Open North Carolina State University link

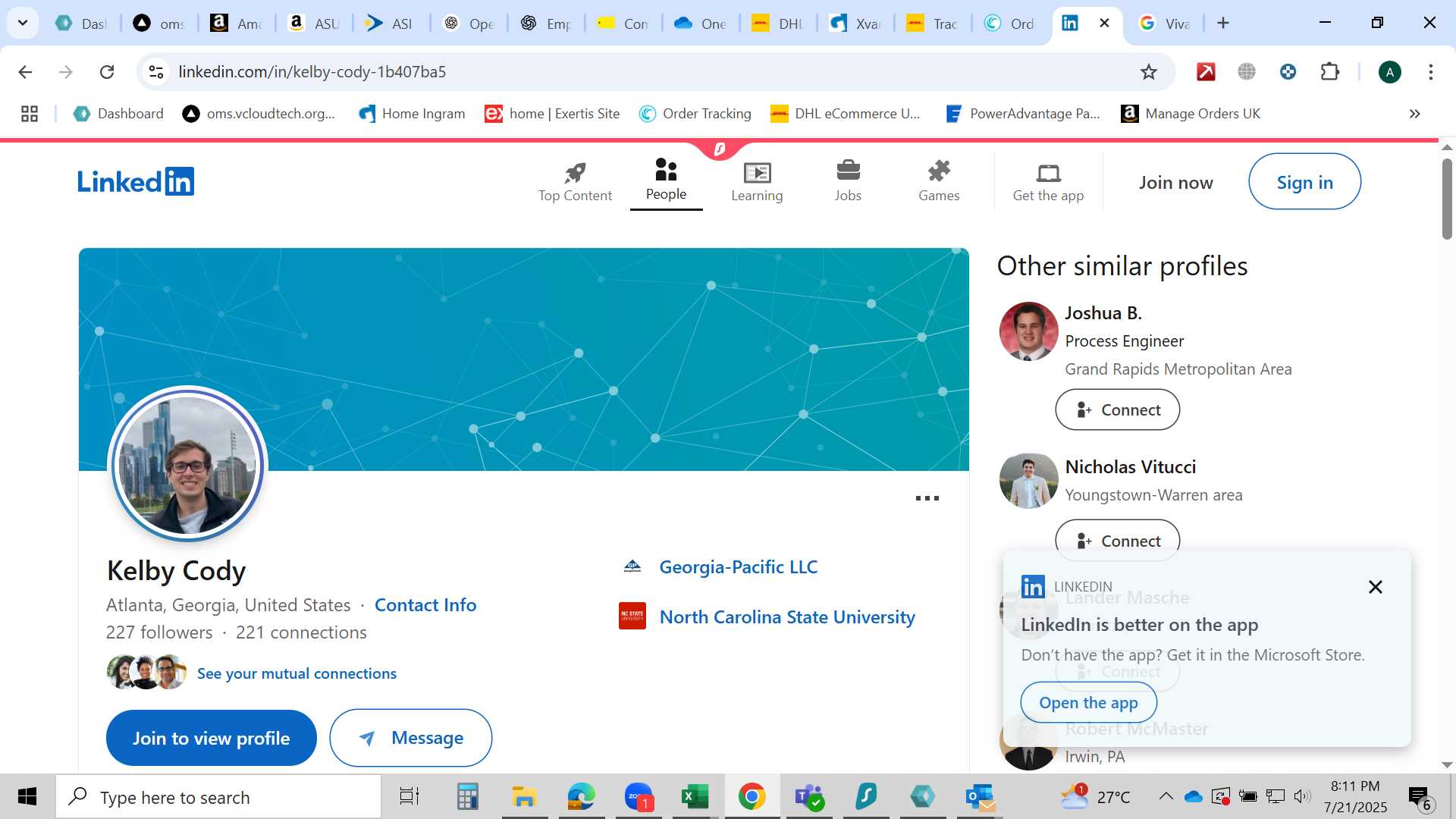pos(787,617)
